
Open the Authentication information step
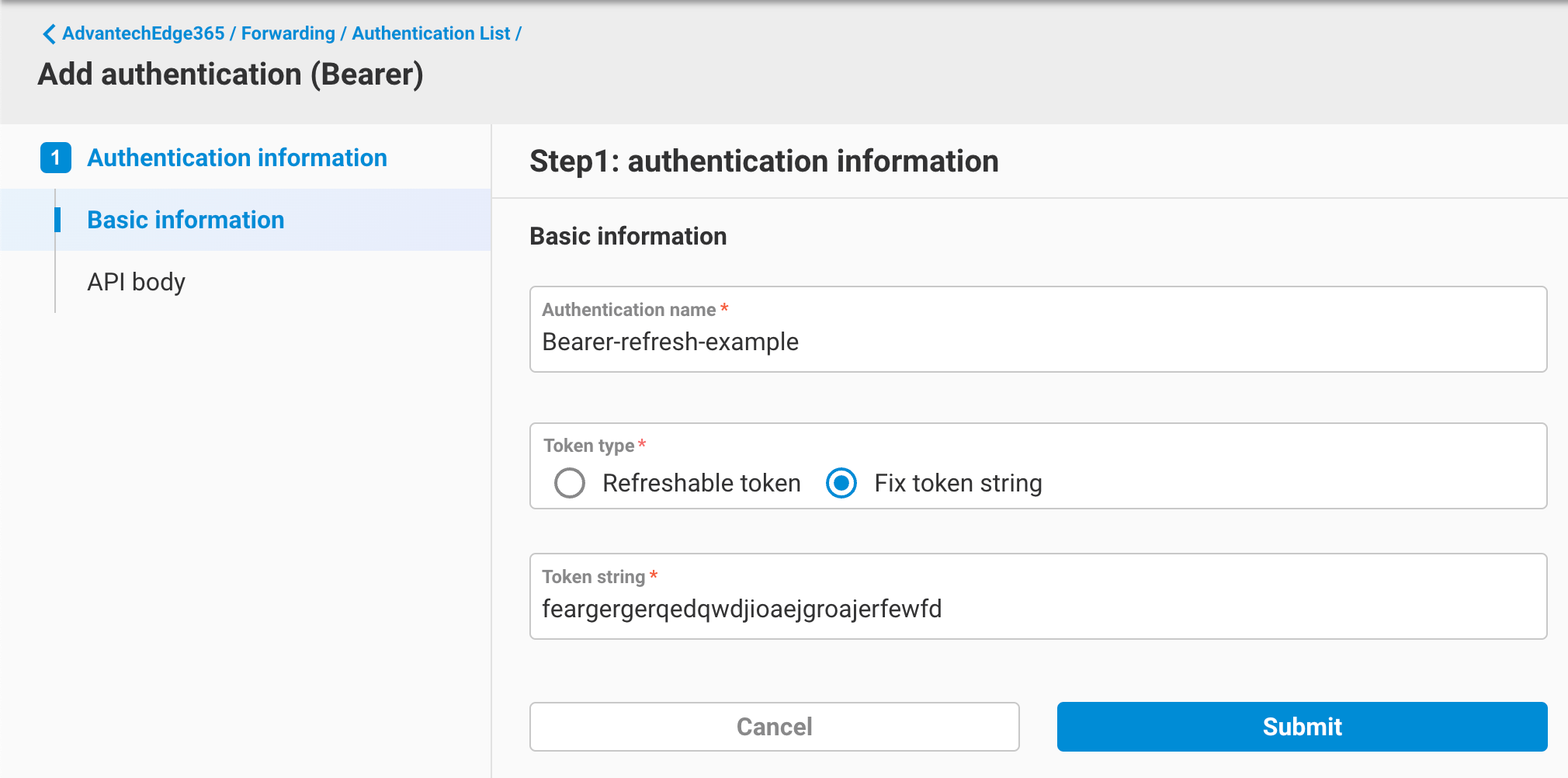point(237,158)
